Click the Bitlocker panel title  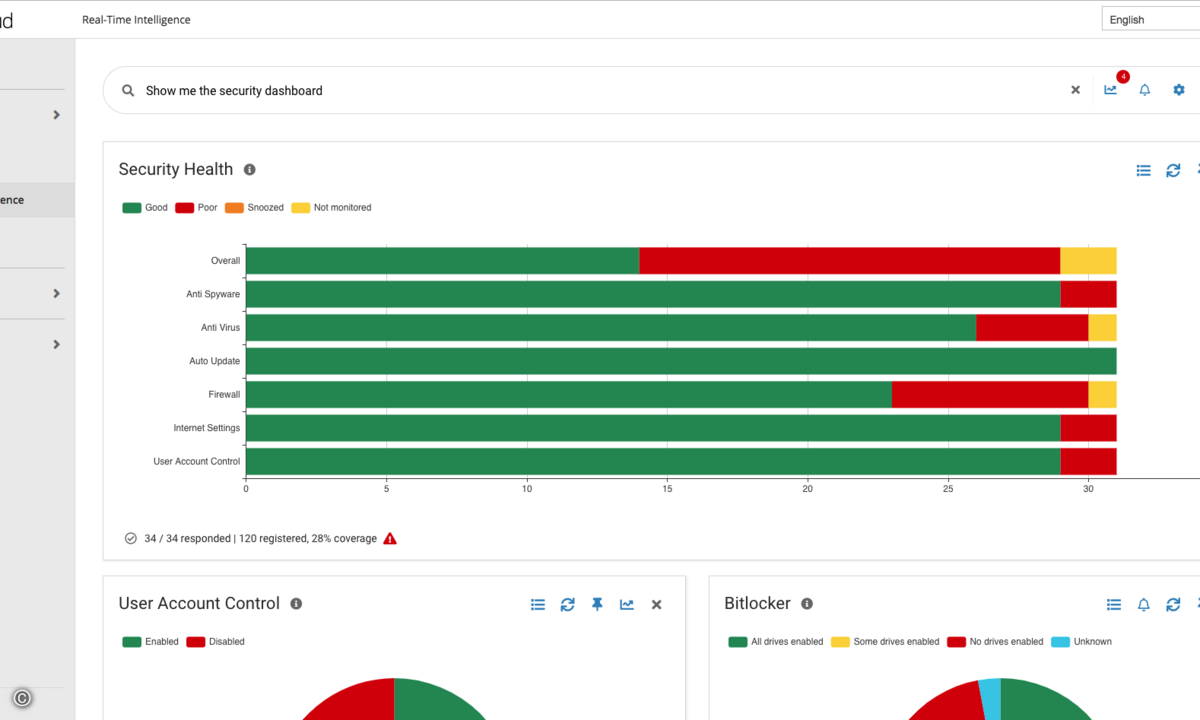click(x=757, y=604)
